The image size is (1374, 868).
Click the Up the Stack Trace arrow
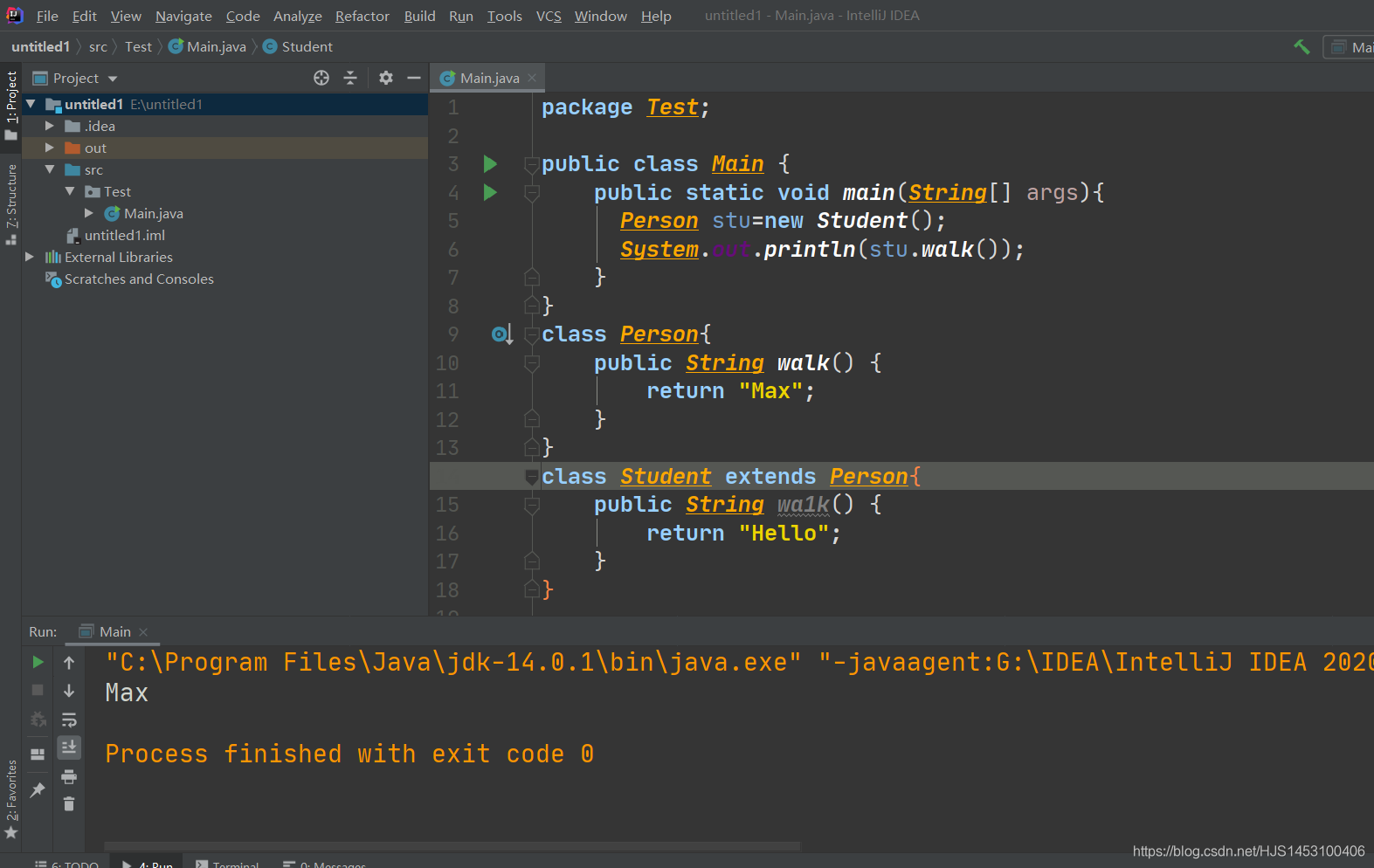click(x=69, y=663)
